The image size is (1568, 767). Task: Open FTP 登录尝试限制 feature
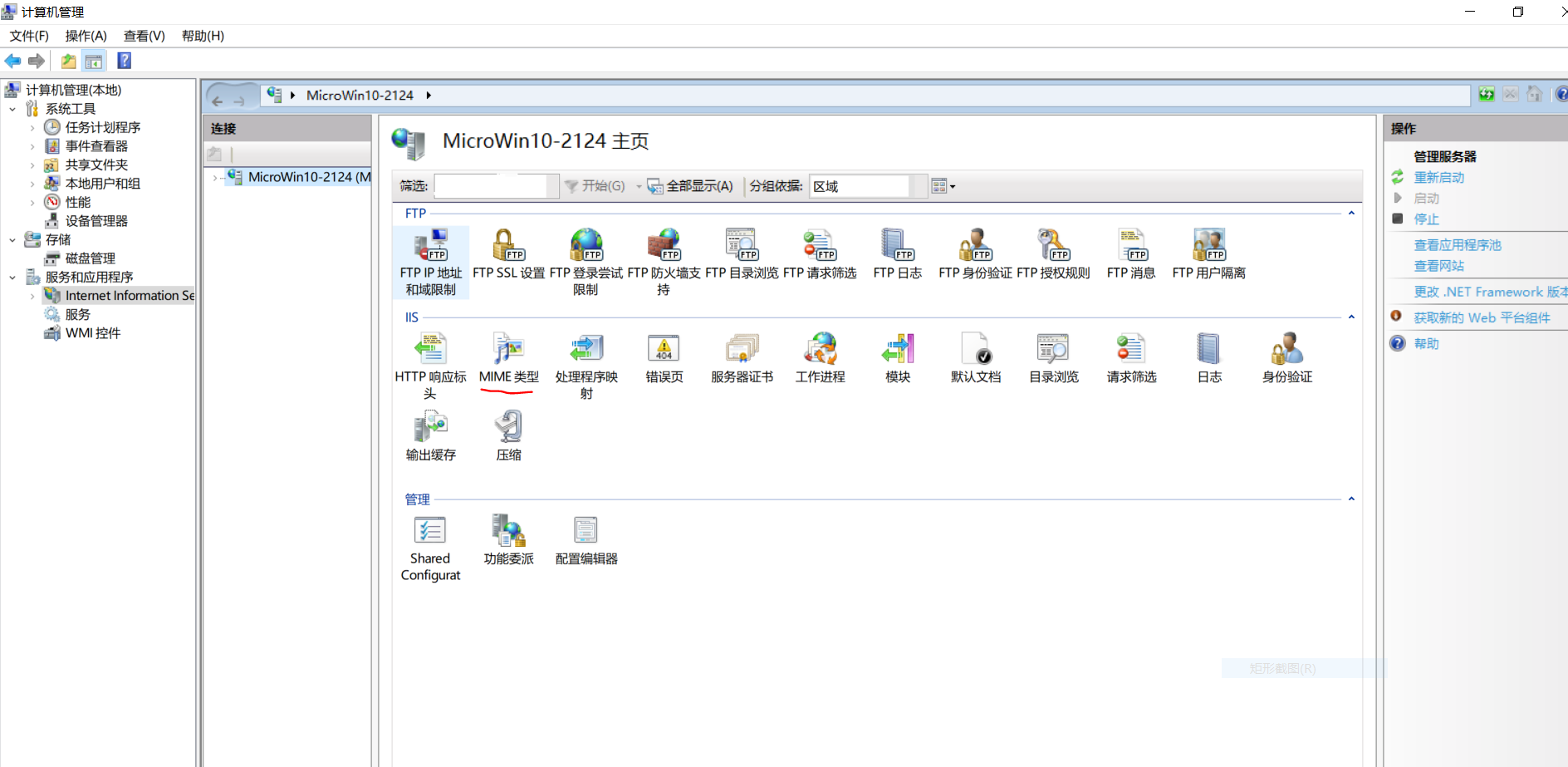click(x=586, y=262)
